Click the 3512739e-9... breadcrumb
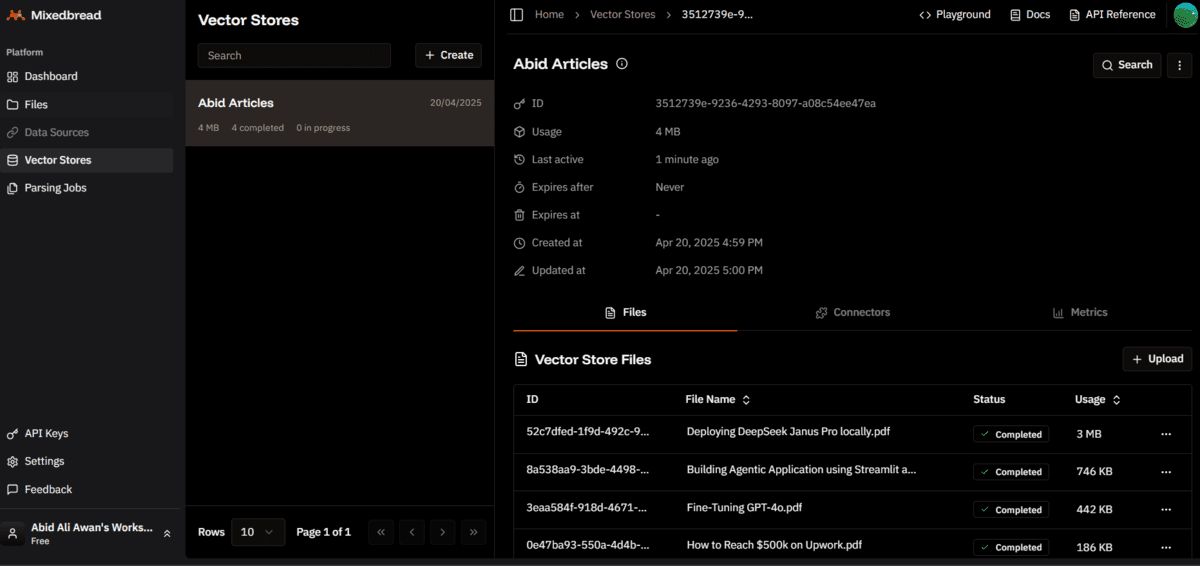This screenshot has height=566, width=1200. [x=717, y=15]
